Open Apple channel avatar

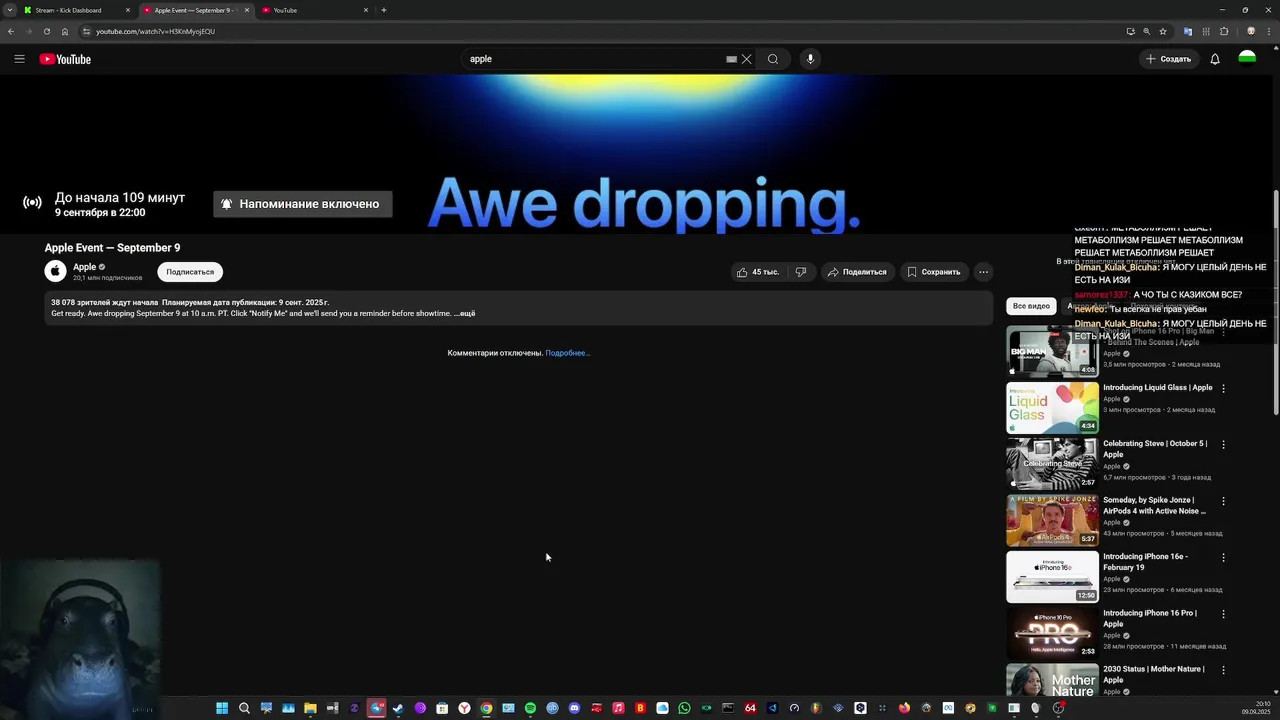(x=56, y=271)
